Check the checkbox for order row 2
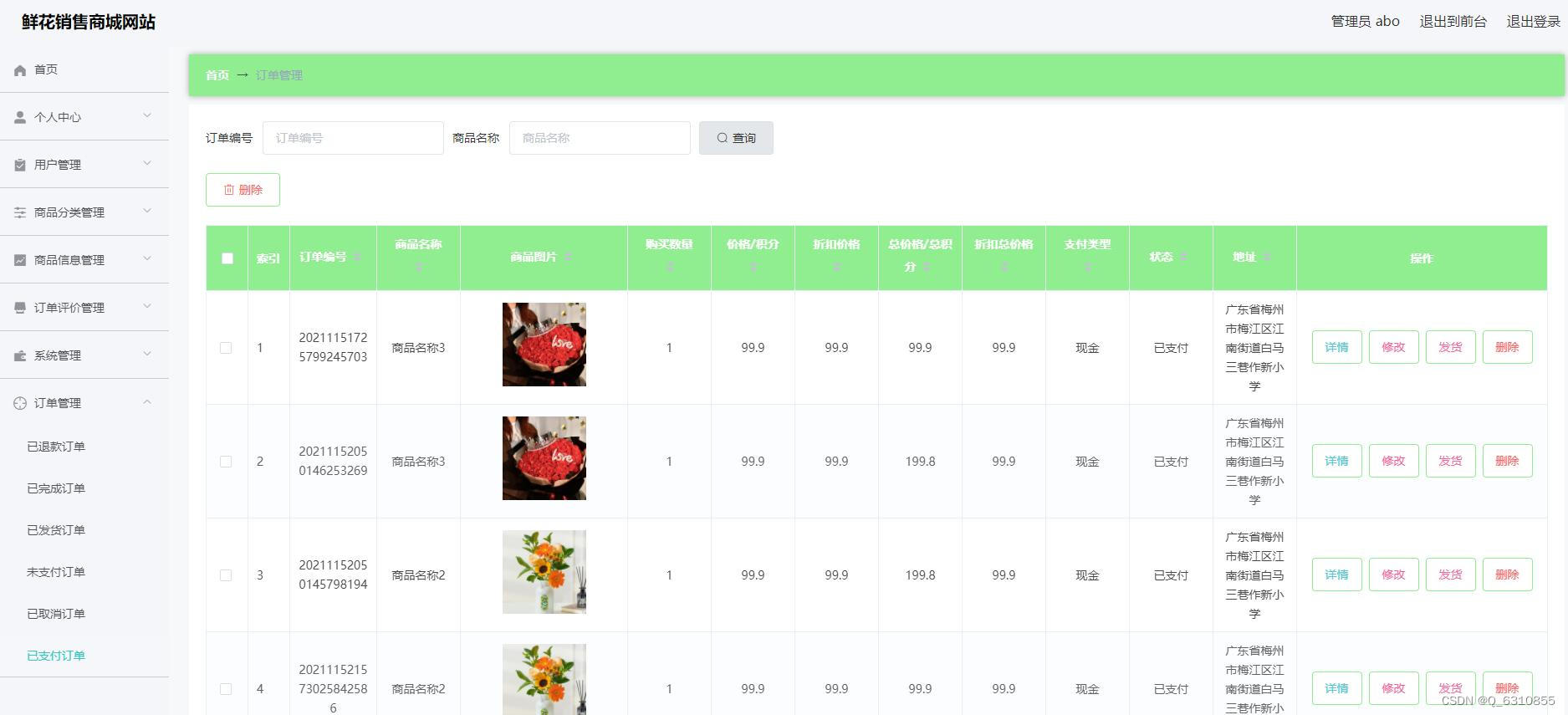The height and width of the screenshot is (715, 1568). pyautogui.click(x=226, y=462)
